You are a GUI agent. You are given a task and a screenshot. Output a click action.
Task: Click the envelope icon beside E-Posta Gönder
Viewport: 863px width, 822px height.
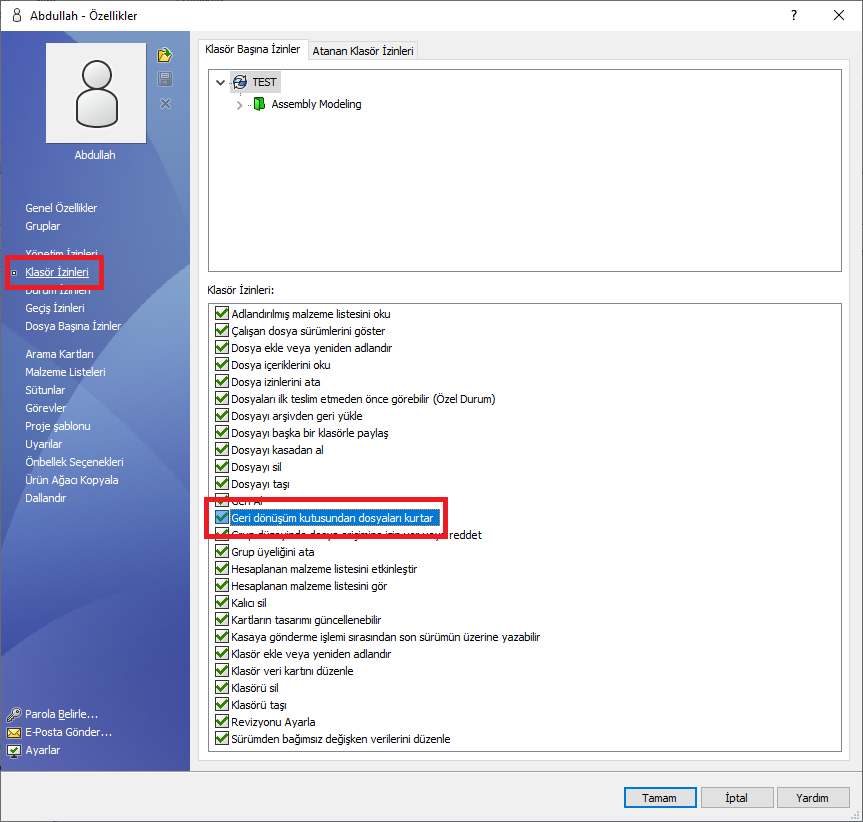click(x=14, y=732)
